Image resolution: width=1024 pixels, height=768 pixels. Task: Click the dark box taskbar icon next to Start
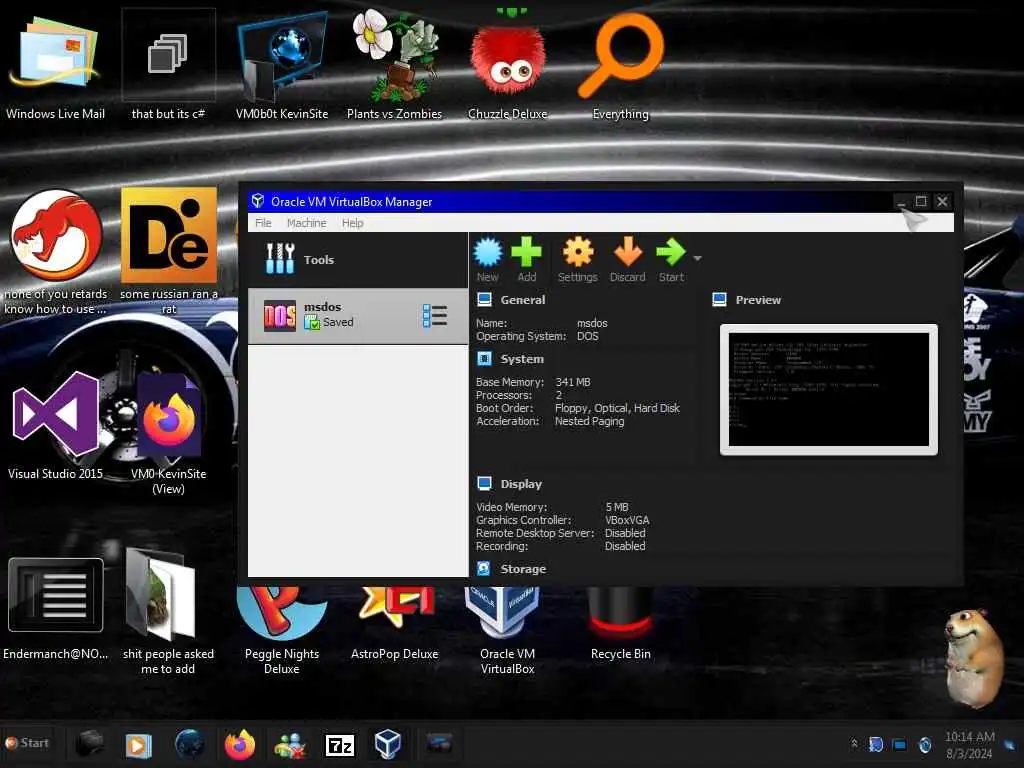(x=89, y=743)
